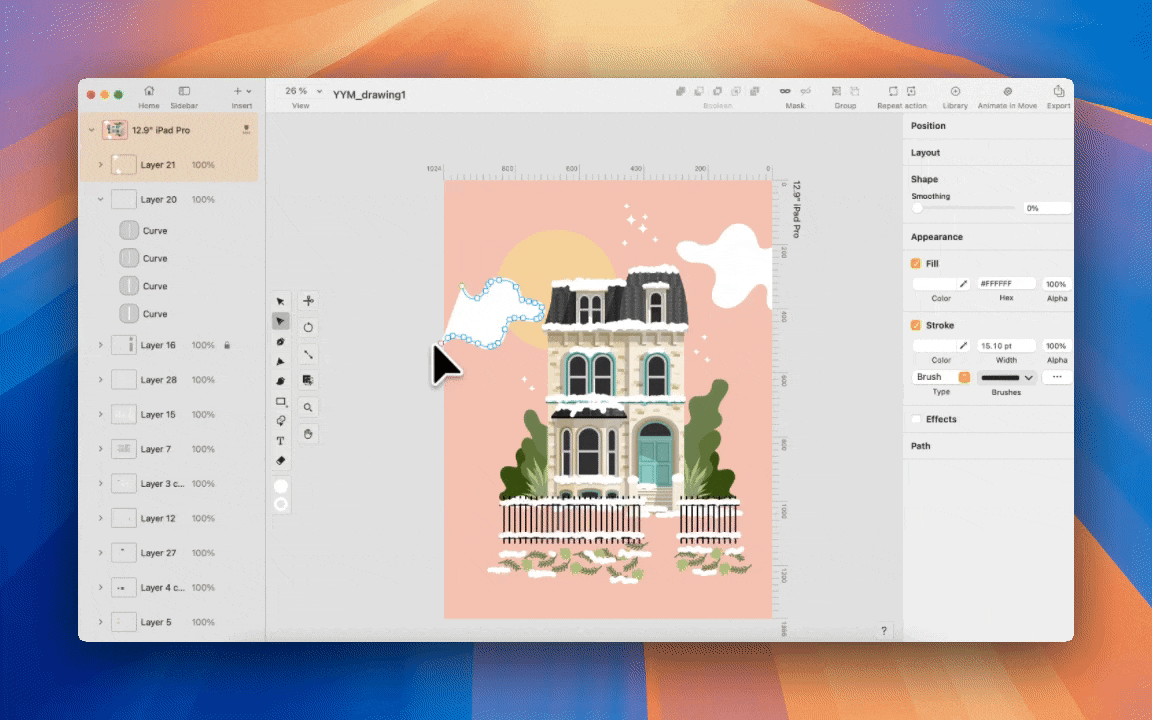Viewport: 1152px width, 720px height.
Task: Open the stroke Type Brush dropdown
Action: pyautogui.click(x=941, y=377)
